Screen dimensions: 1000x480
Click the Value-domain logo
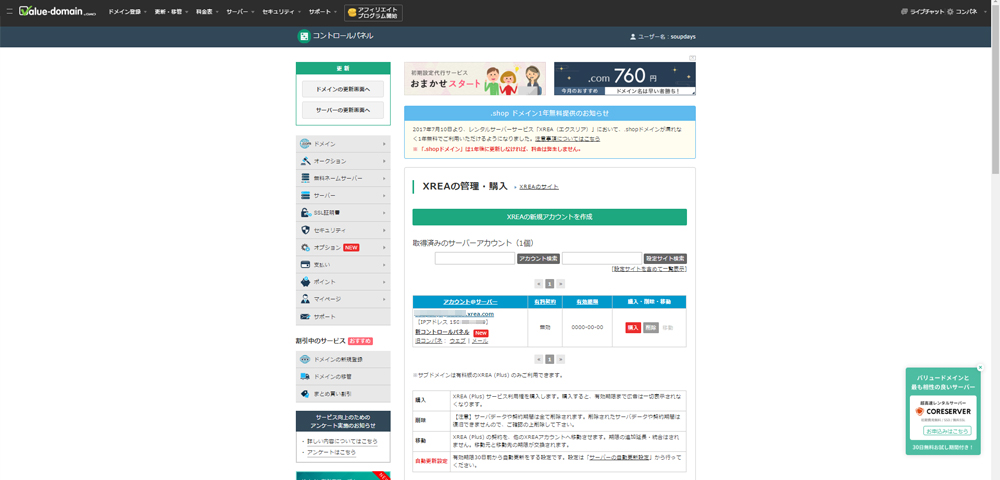[x=57, y=11]
